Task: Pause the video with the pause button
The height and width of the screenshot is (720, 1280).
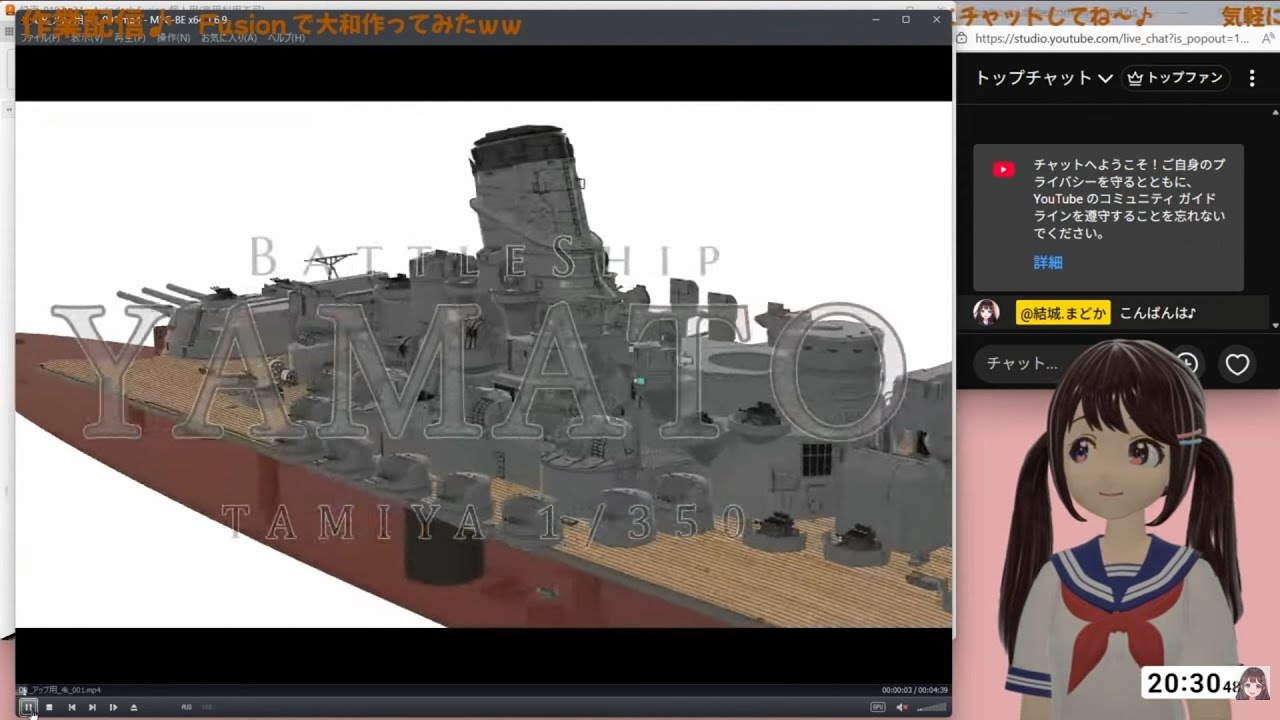Action: tap(28, 707)
